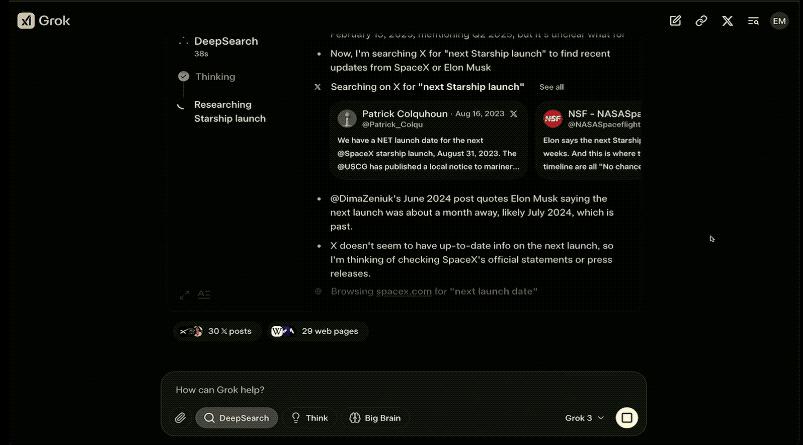Viewport: 803px width, 445px height.
Task: Start a new chat with compose icon
Action: (x=675, y=20)
